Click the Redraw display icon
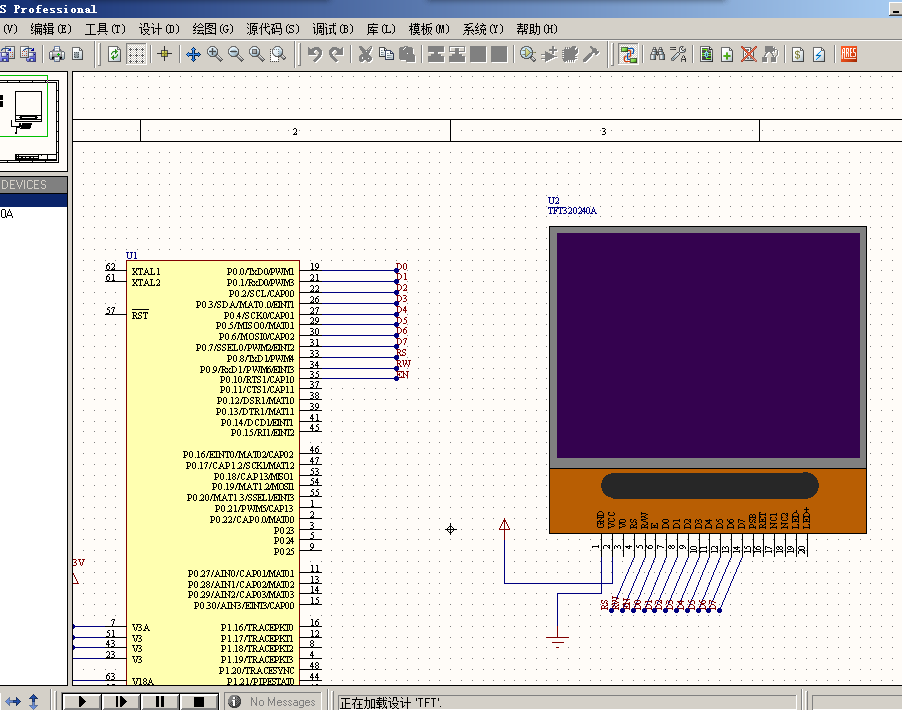The image size is (902, 710). (x=114, y=54)
